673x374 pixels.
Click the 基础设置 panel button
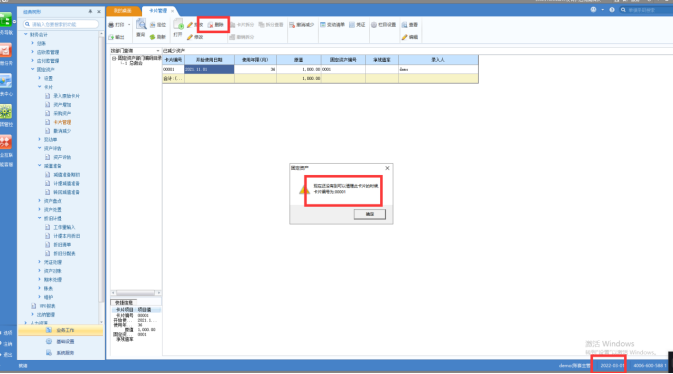[x=61, y=341]
